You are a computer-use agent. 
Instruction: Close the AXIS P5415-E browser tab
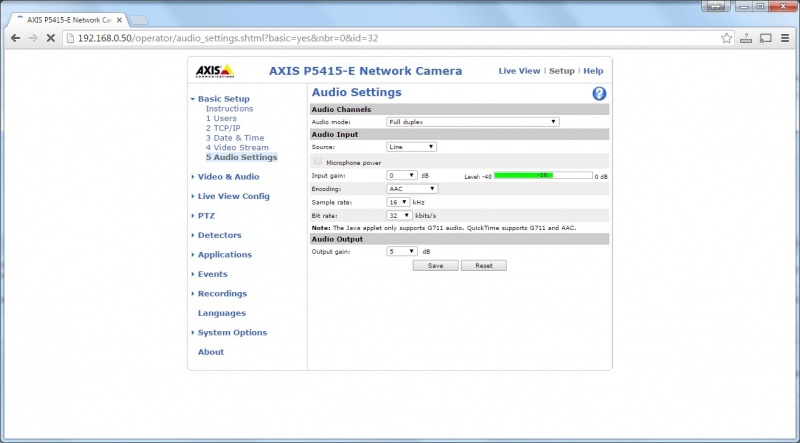pos(119,20)
